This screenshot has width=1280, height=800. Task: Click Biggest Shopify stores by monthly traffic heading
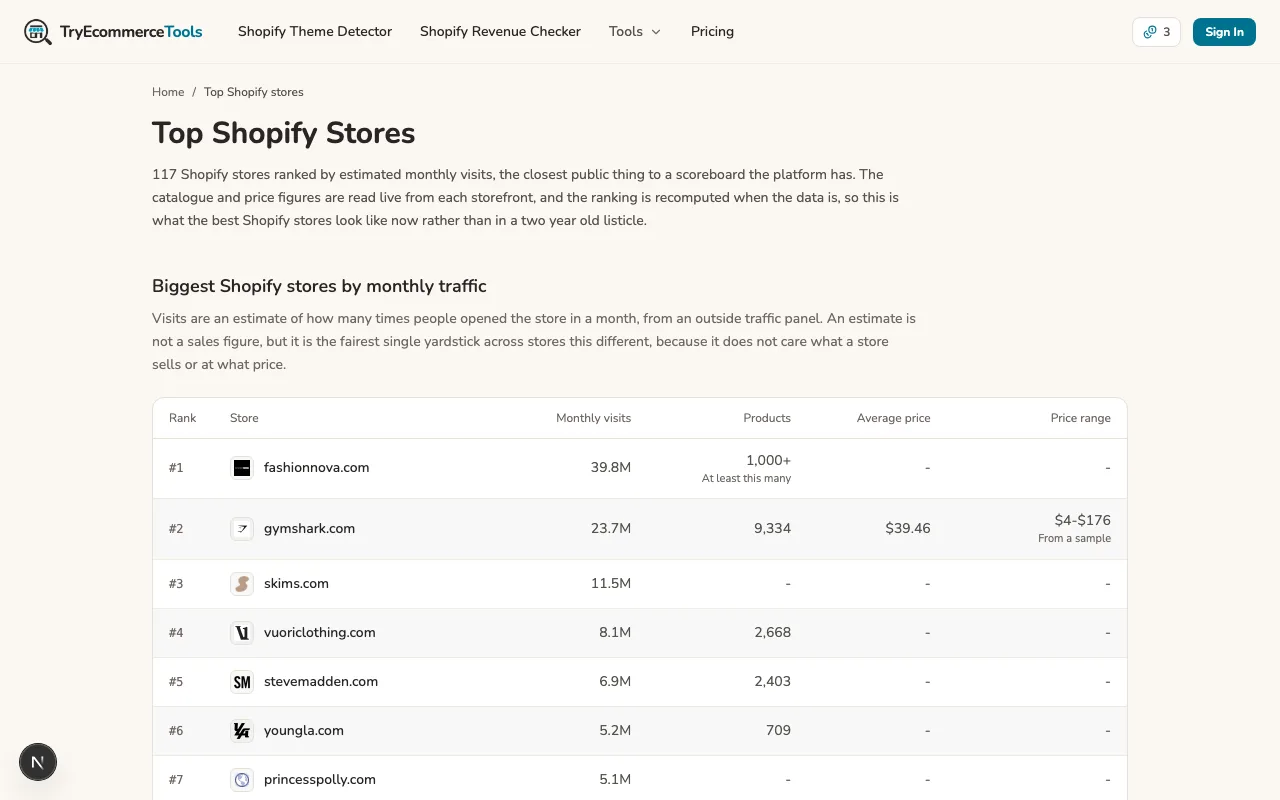pyautogui.click(x=319, y=286)
